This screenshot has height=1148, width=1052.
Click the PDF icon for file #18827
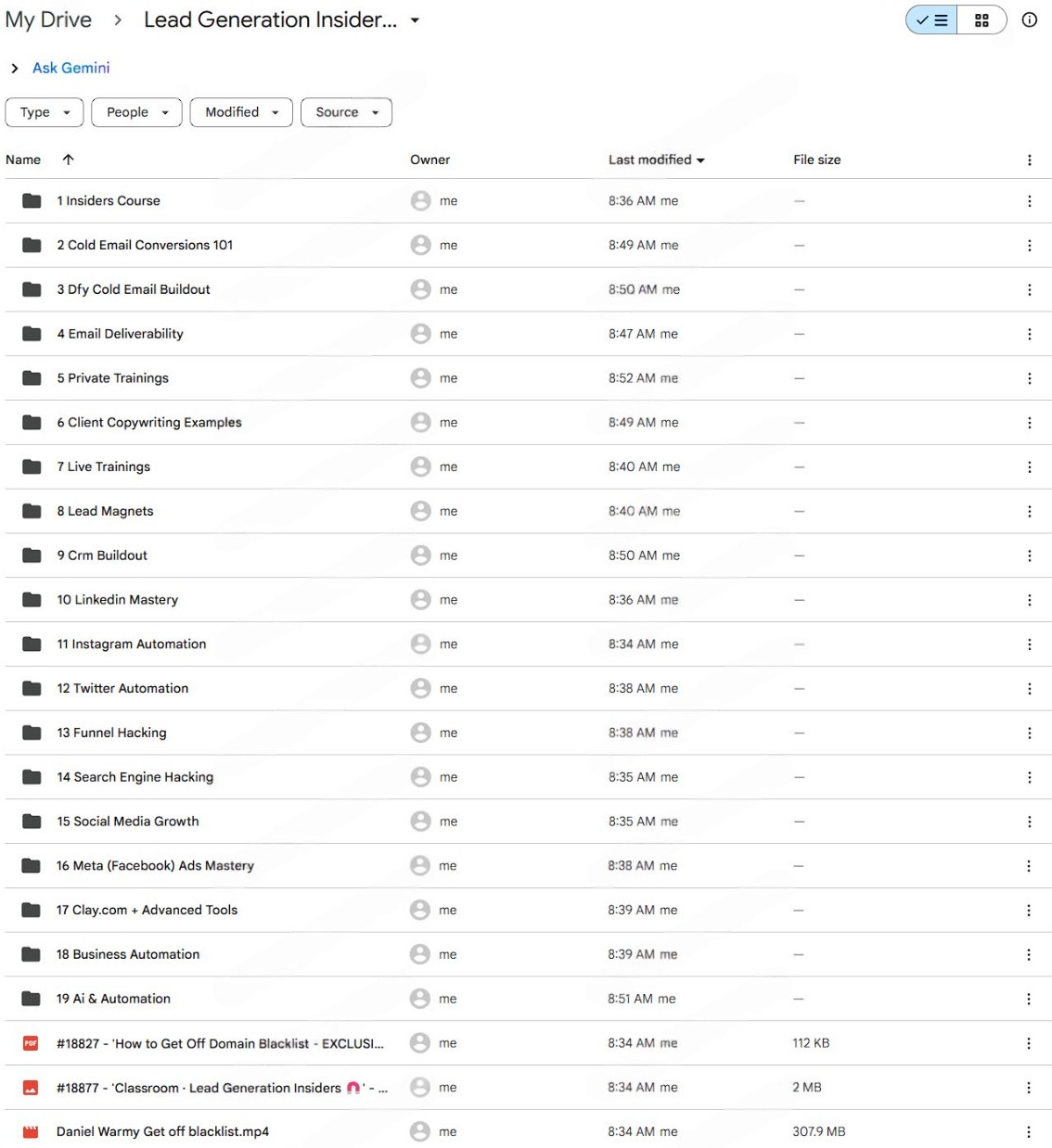31,1043
